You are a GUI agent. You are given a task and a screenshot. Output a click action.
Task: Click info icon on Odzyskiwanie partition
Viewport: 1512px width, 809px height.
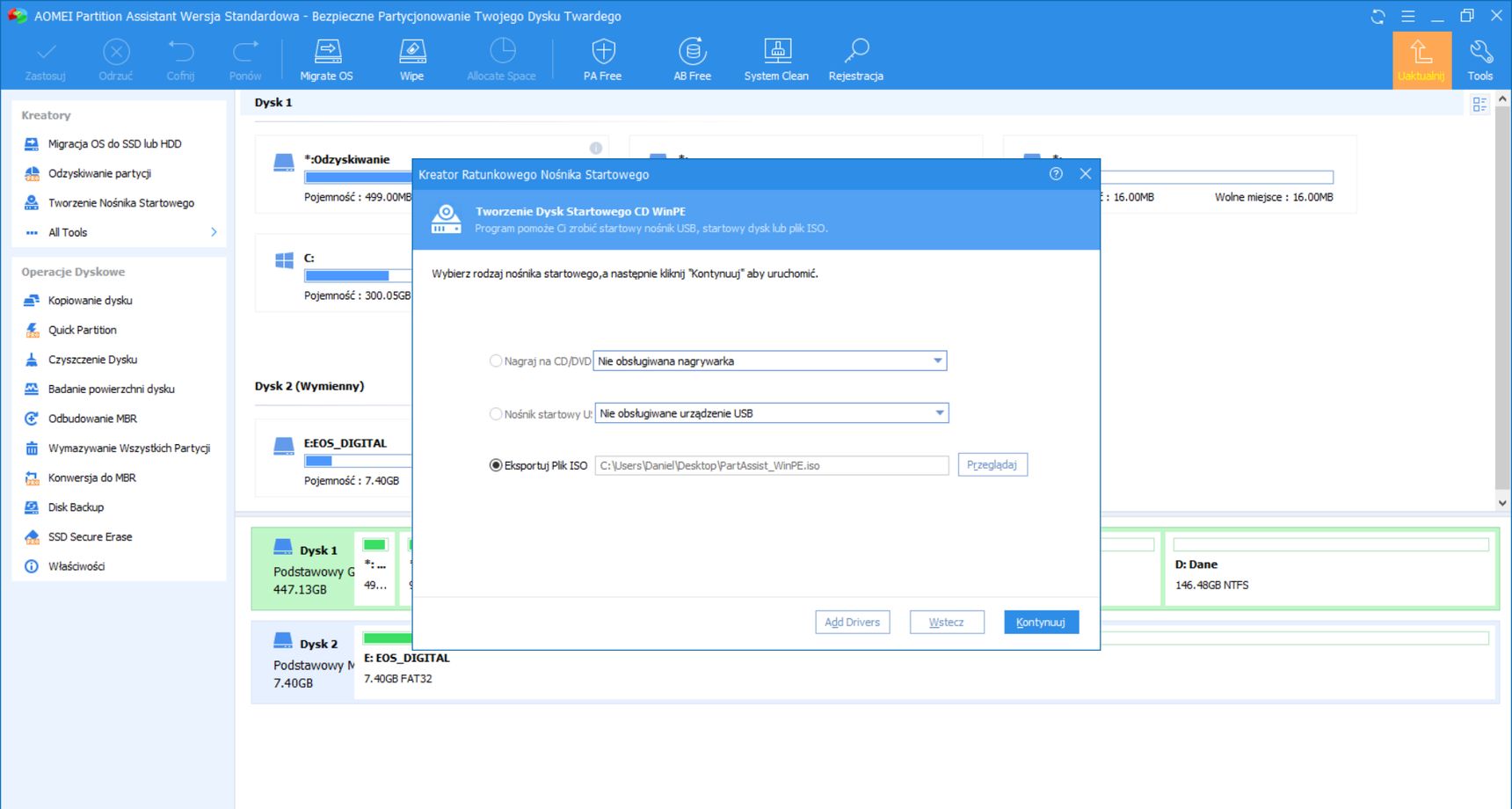coord(596,148)
